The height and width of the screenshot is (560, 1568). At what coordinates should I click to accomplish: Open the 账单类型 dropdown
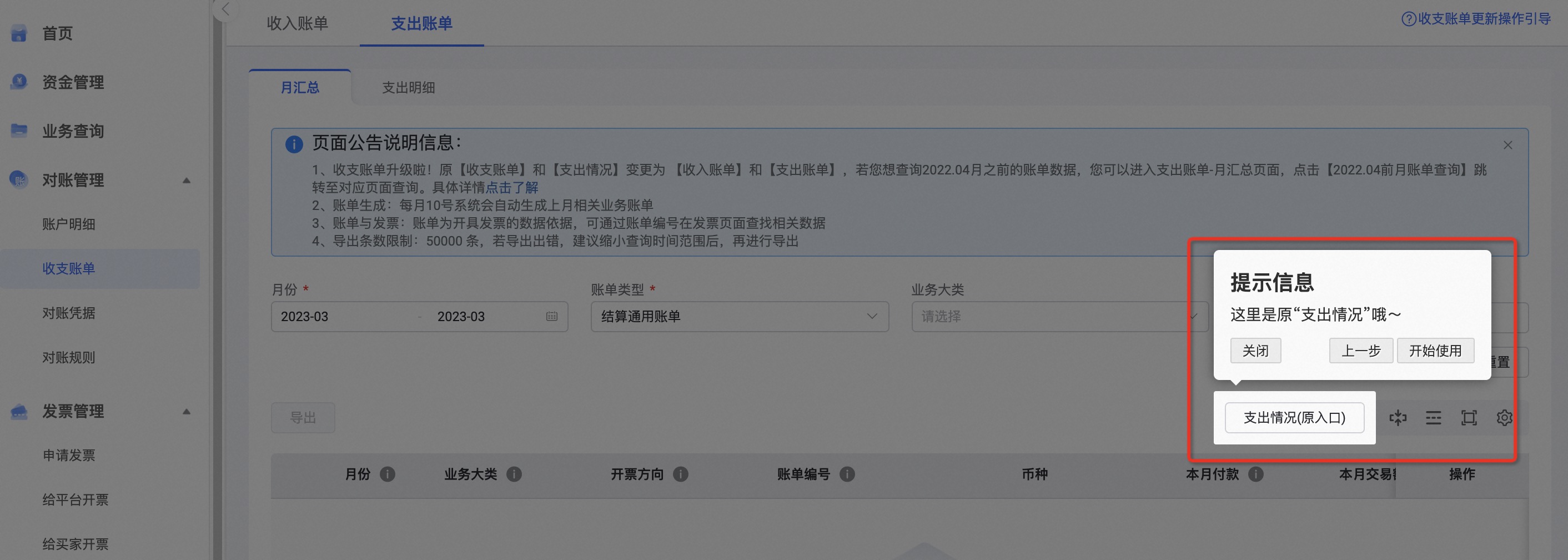[x=740, y=316]
